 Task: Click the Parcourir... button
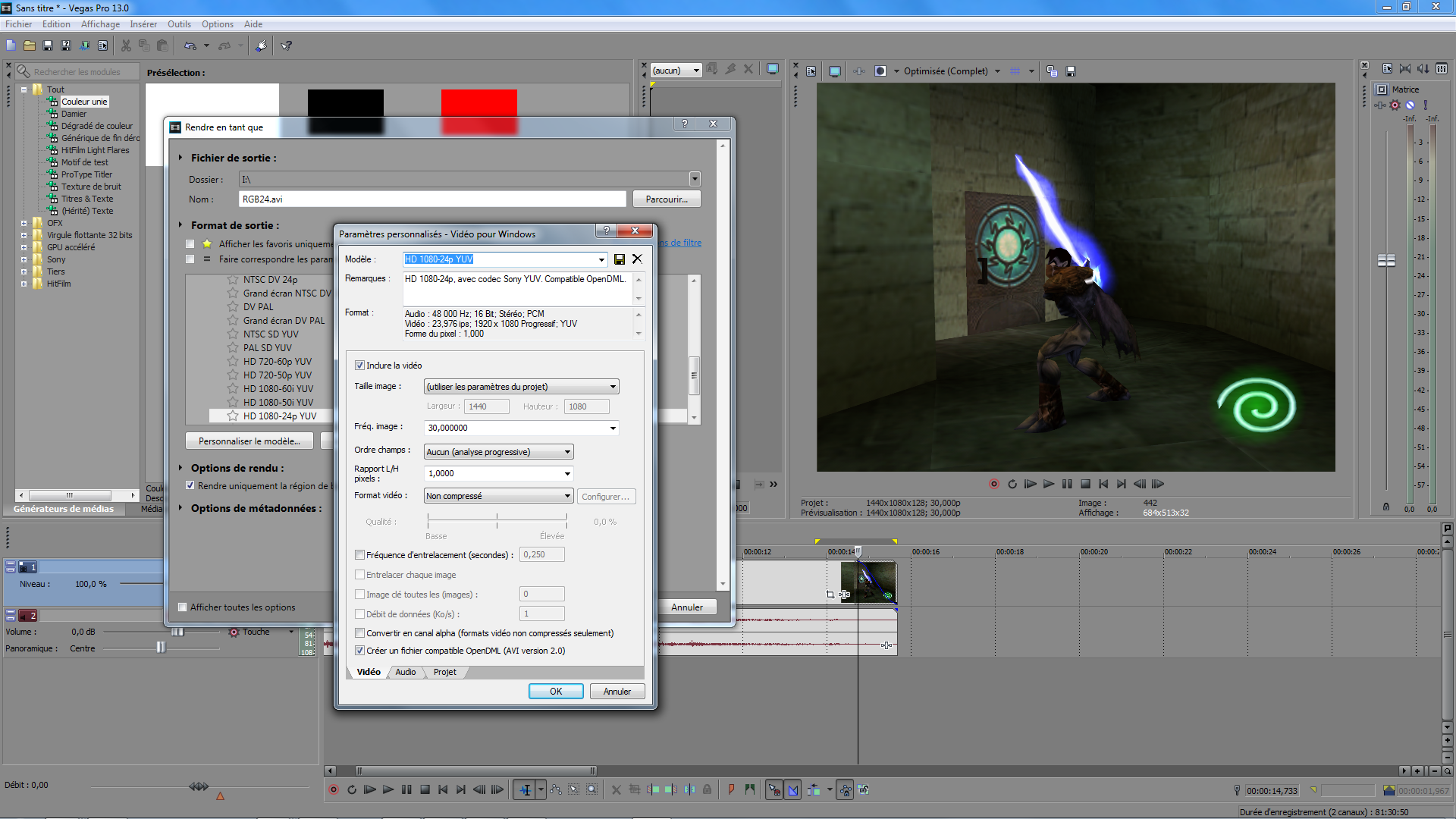coord(667,199)
